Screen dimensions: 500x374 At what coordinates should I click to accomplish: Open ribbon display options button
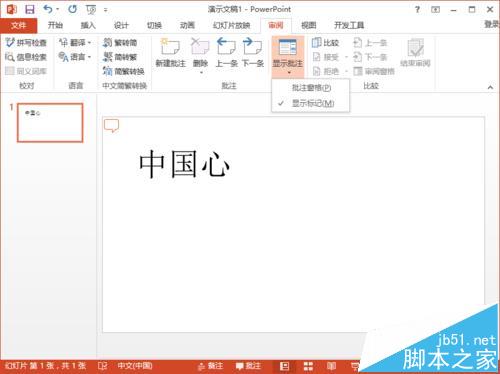pyautogui.click(x=435, y=10)
